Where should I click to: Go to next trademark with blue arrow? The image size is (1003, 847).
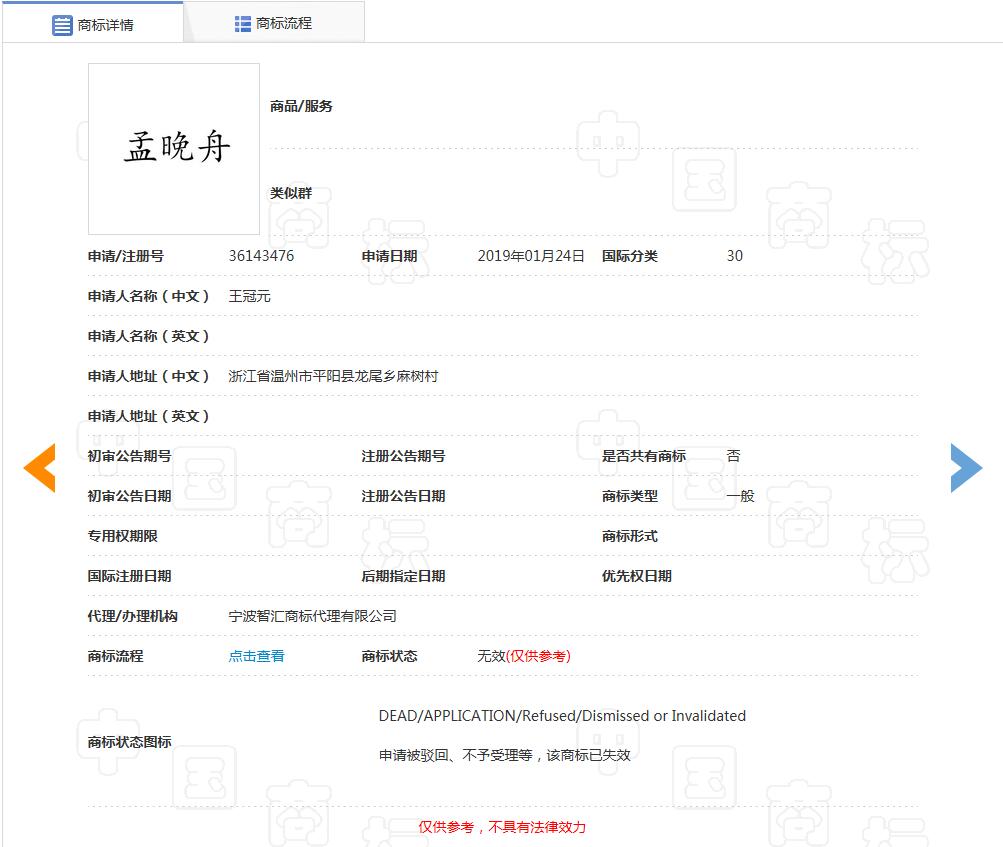pyautogui.click(x=965, y=468)
